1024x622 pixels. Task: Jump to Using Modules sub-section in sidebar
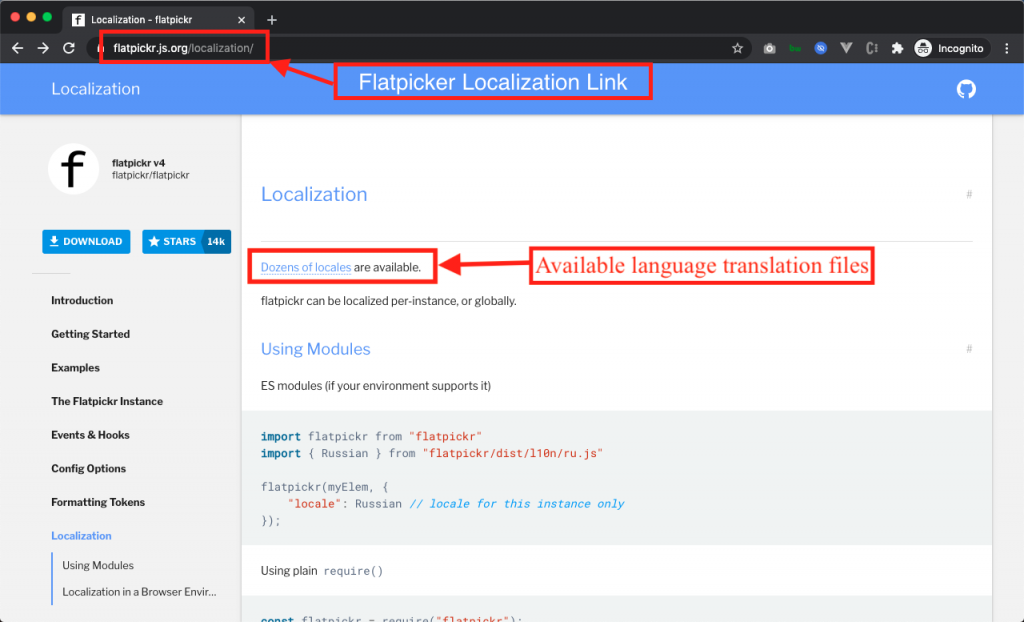click(x=98, y=565)
